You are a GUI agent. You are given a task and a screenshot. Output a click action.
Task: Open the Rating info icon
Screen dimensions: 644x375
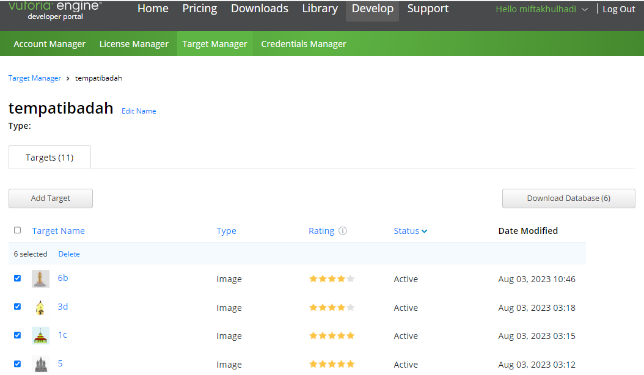pyautogui.click(x=343, y=231)
